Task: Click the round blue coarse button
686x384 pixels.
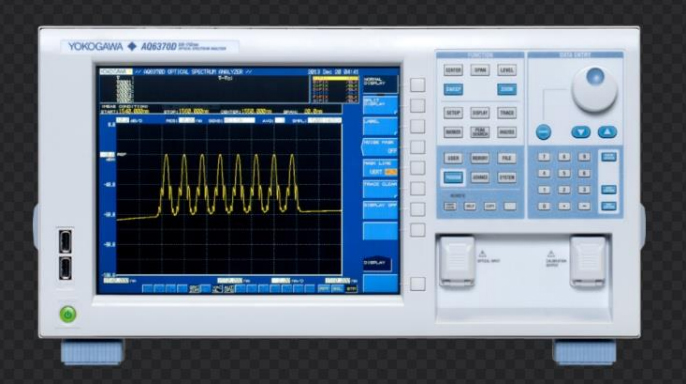Action: tap(543, 132)
